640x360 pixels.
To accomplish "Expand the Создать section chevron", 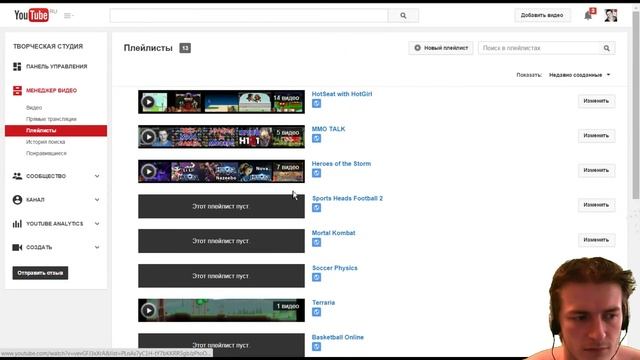I will (x=97, y=247).
